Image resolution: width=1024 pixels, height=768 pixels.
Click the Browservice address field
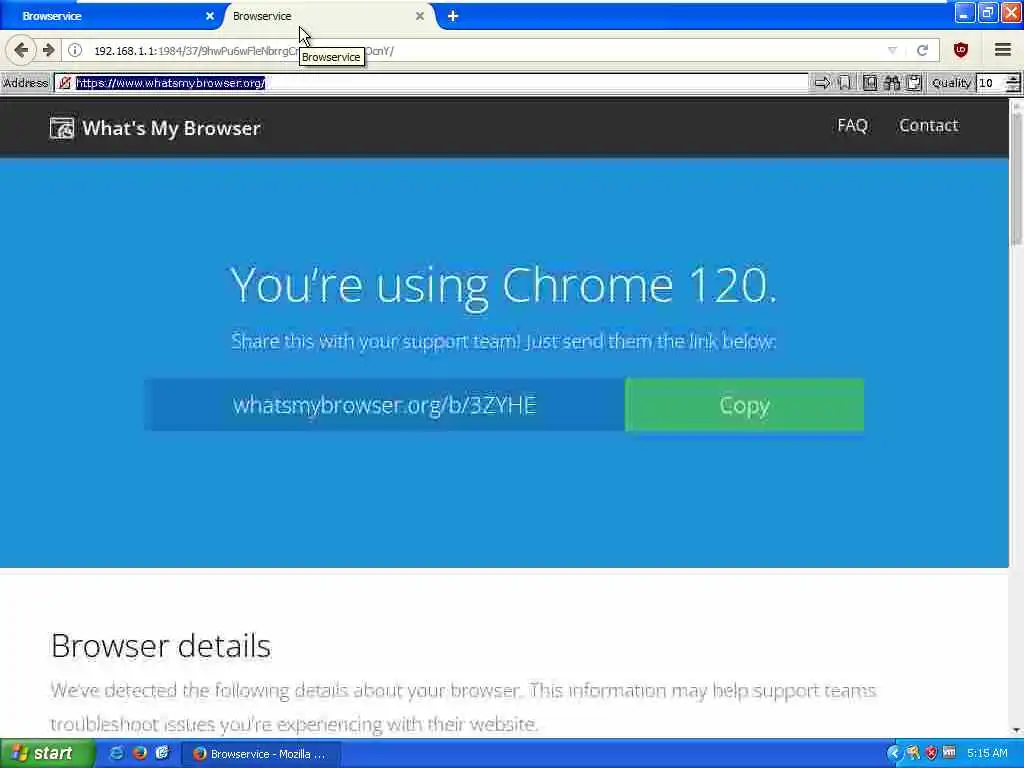click(x=431, y=83)
